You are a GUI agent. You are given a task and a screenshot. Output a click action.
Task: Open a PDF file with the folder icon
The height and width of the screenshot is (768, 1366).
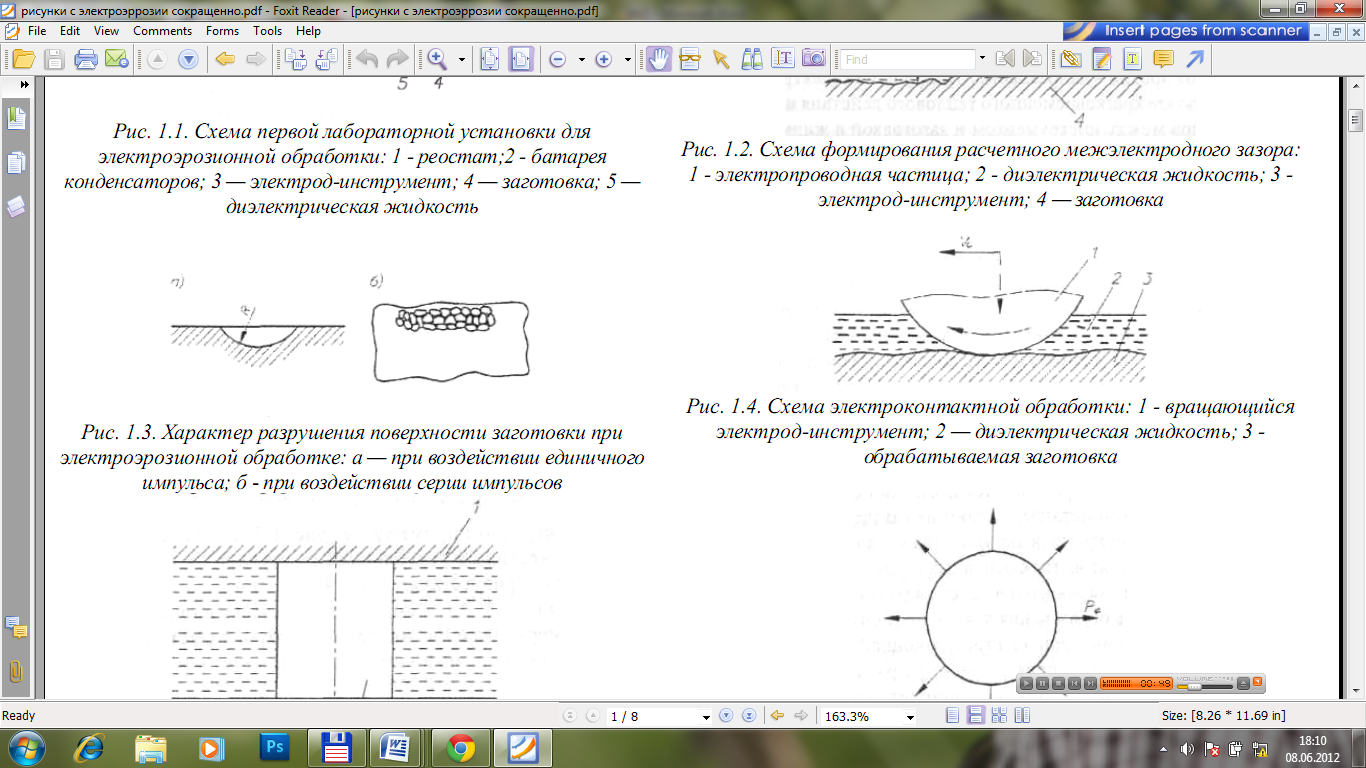(22, 59)
